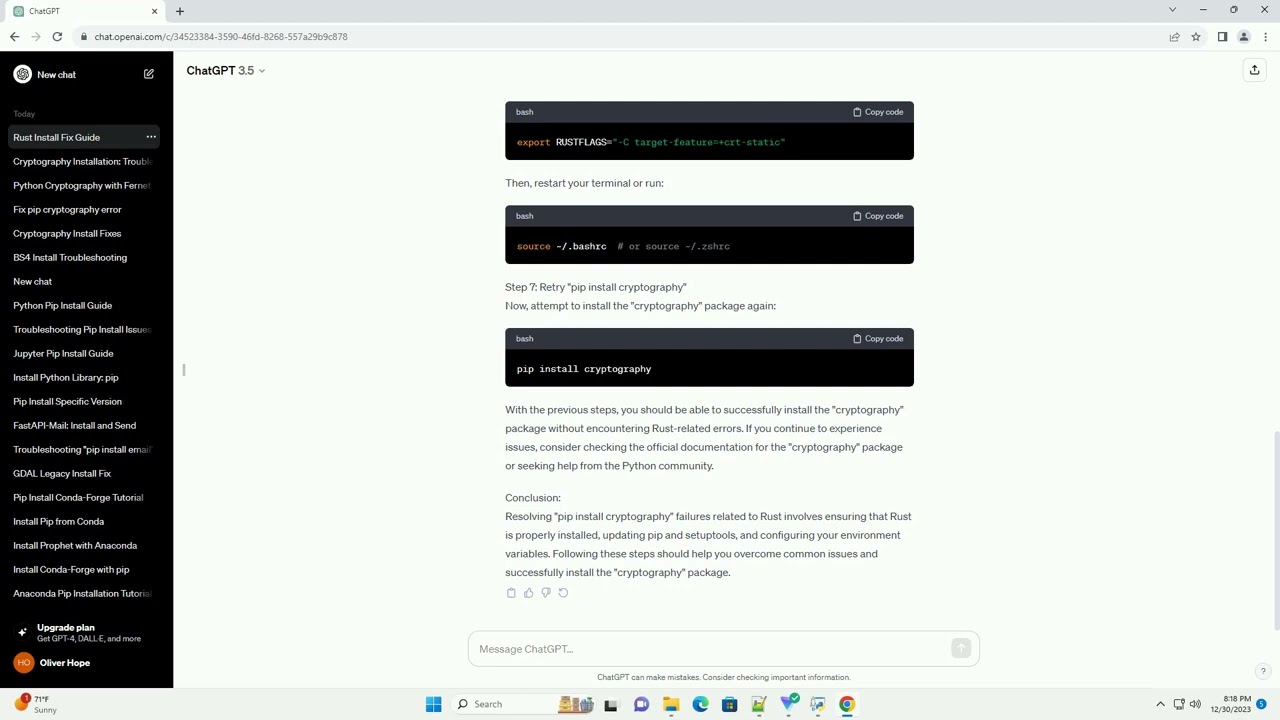Image resolution: width=1280 pixels, height=720 pixels.
Task: Show hidden system tray icons
Action: coord(1160,704)
